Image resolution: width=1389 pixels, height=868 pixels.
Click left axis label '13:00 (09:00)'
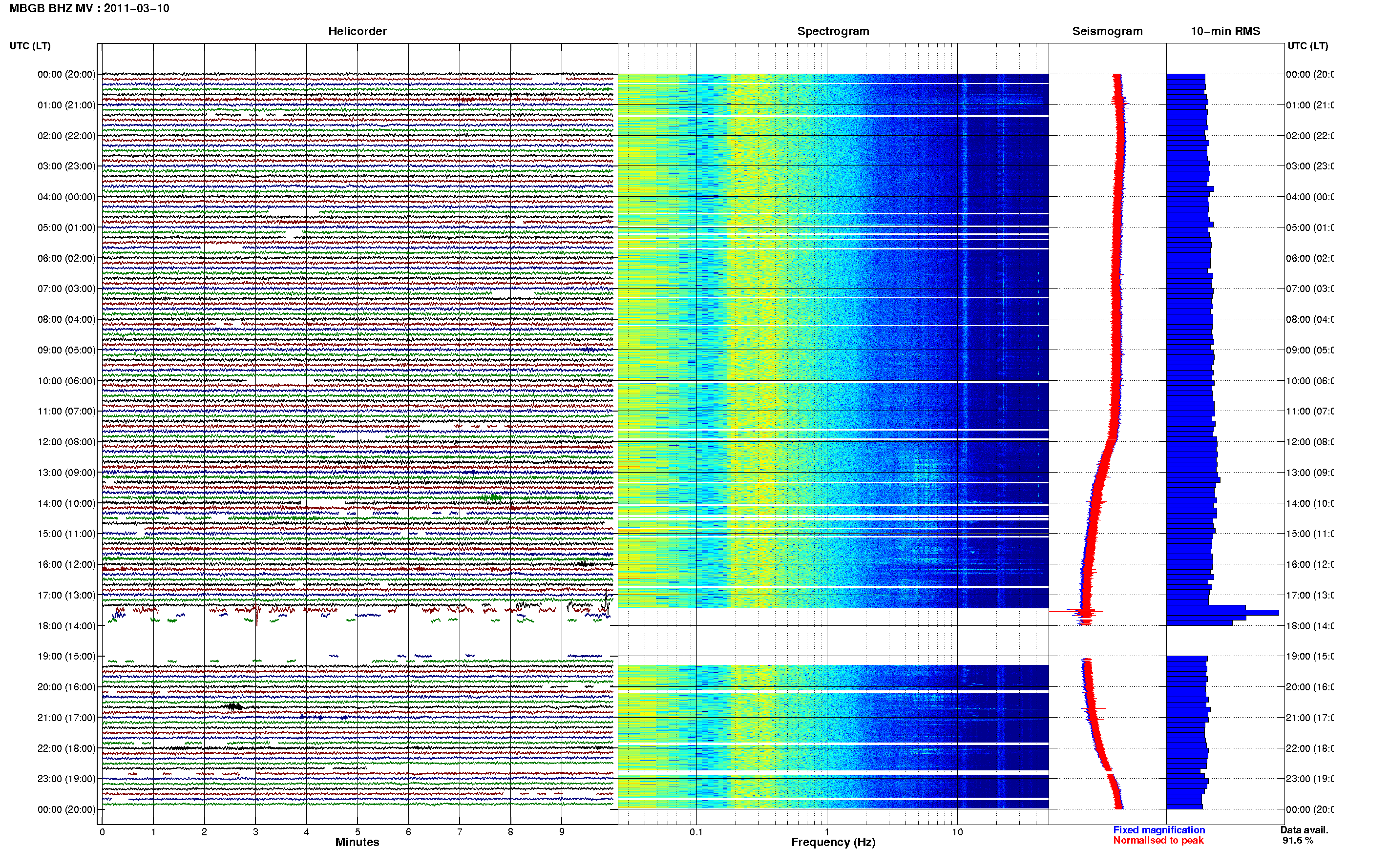66,473
